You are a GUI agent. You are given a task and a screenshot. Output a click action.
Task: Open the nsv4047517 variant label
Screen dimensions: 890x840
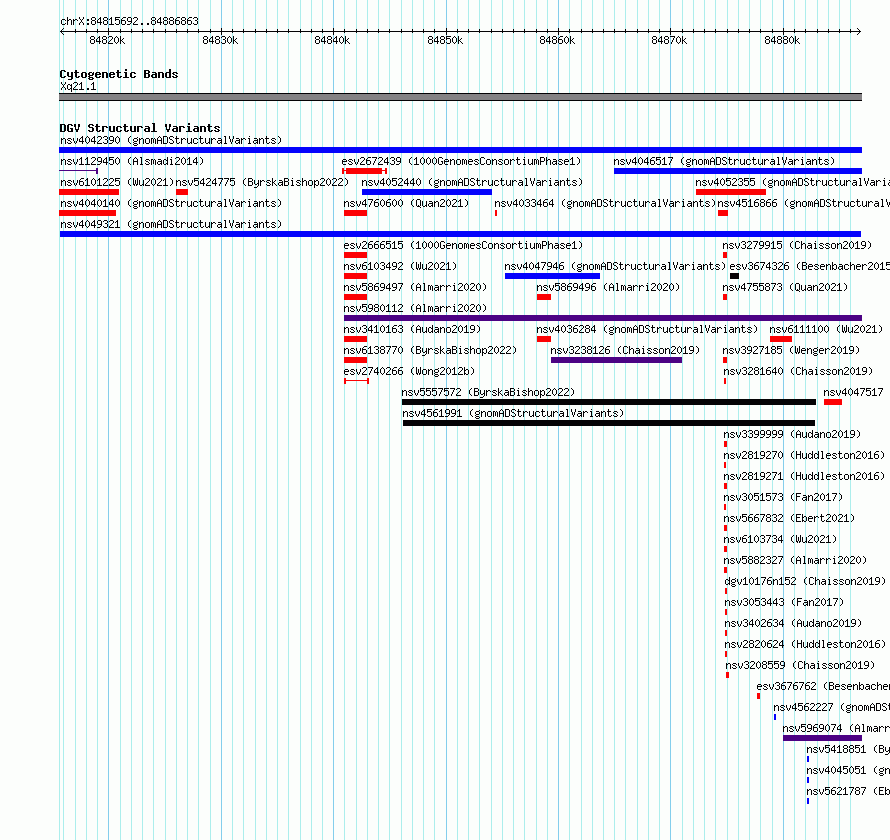pyautogui.click(x=853, y=392)
